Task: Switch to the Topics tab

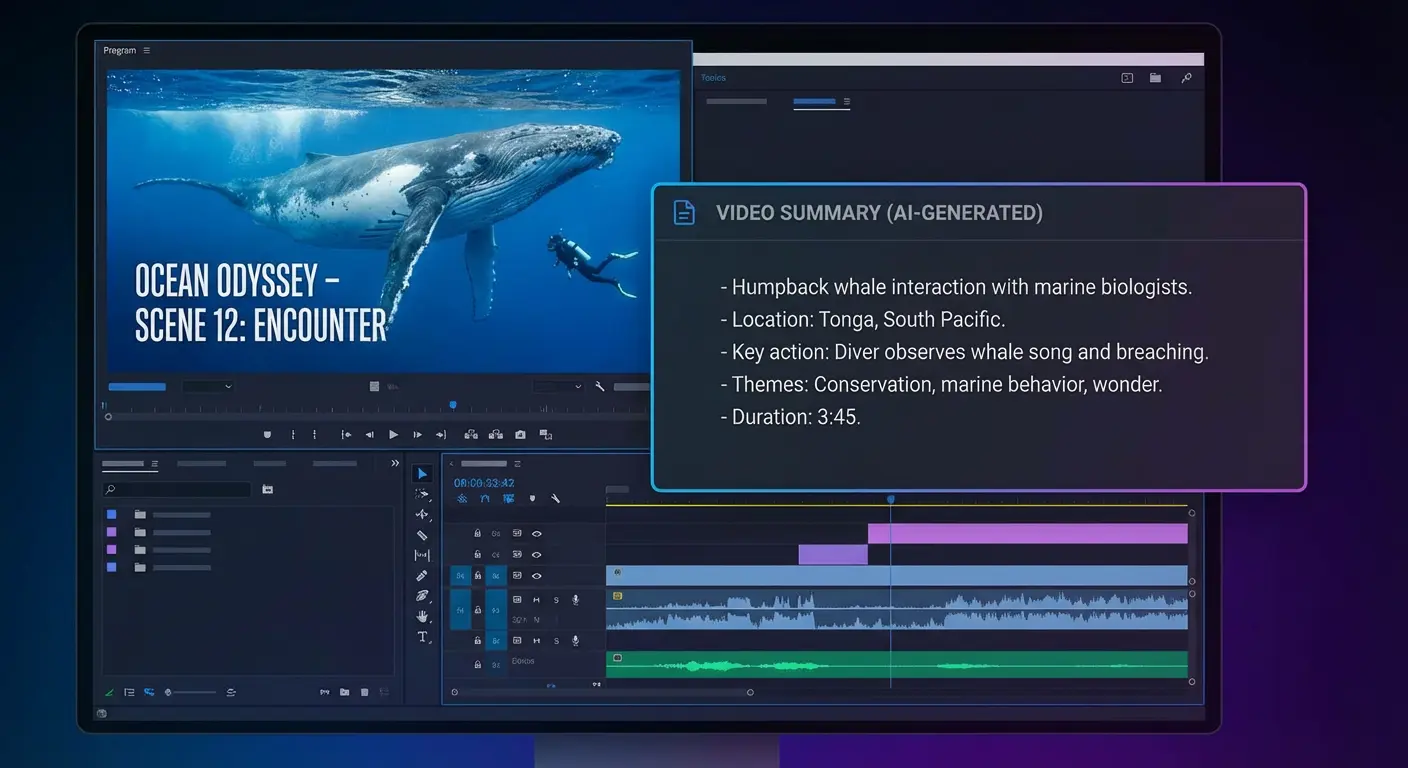Action: pyautogui.click(x=713, y=77)
